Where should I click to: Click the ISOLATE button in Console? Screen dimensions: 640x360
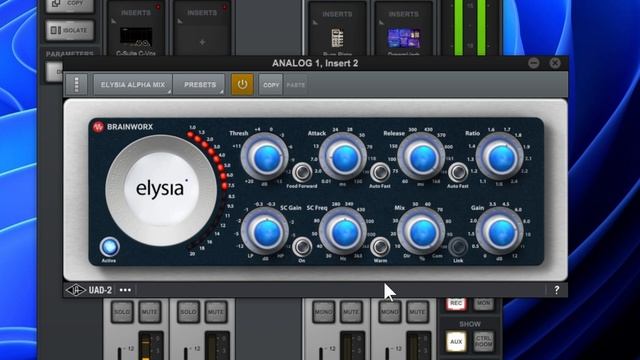pyautogui.click(x=69, y=30)
